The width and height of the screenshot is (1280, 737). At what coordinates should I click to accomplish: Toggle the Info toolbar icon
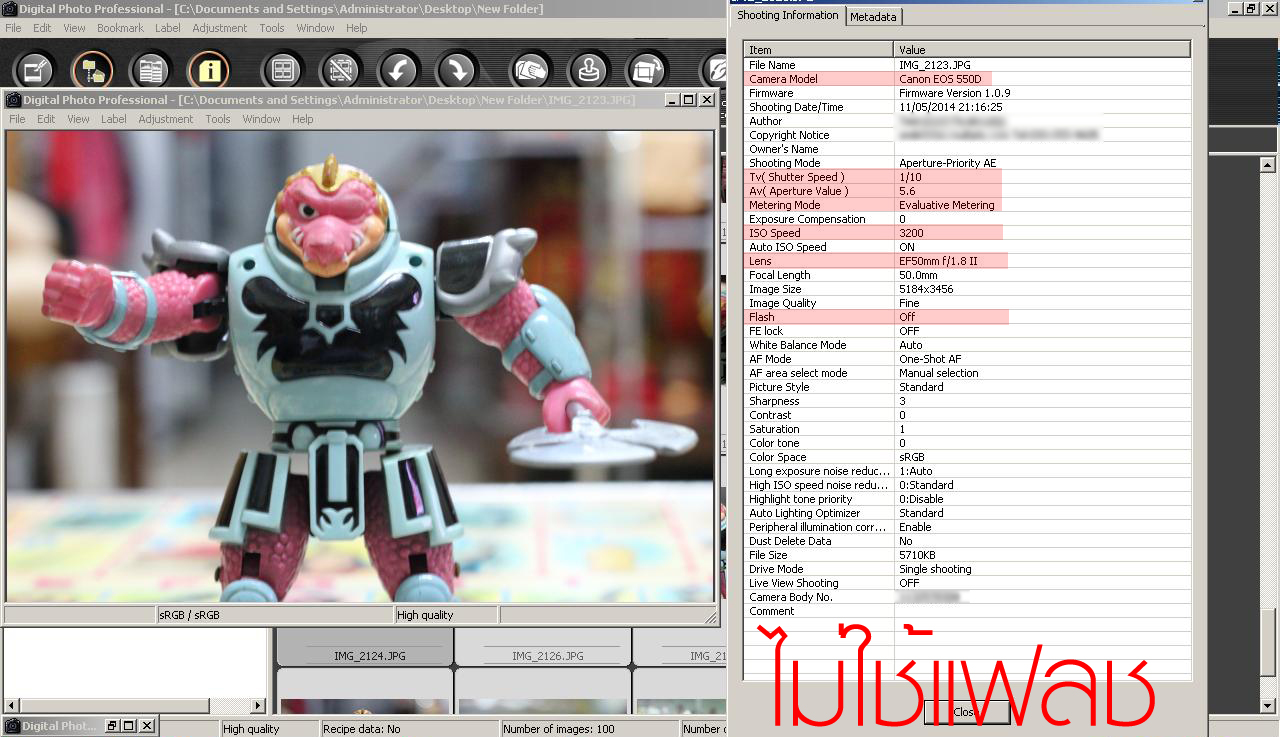[x=209, y=70]
